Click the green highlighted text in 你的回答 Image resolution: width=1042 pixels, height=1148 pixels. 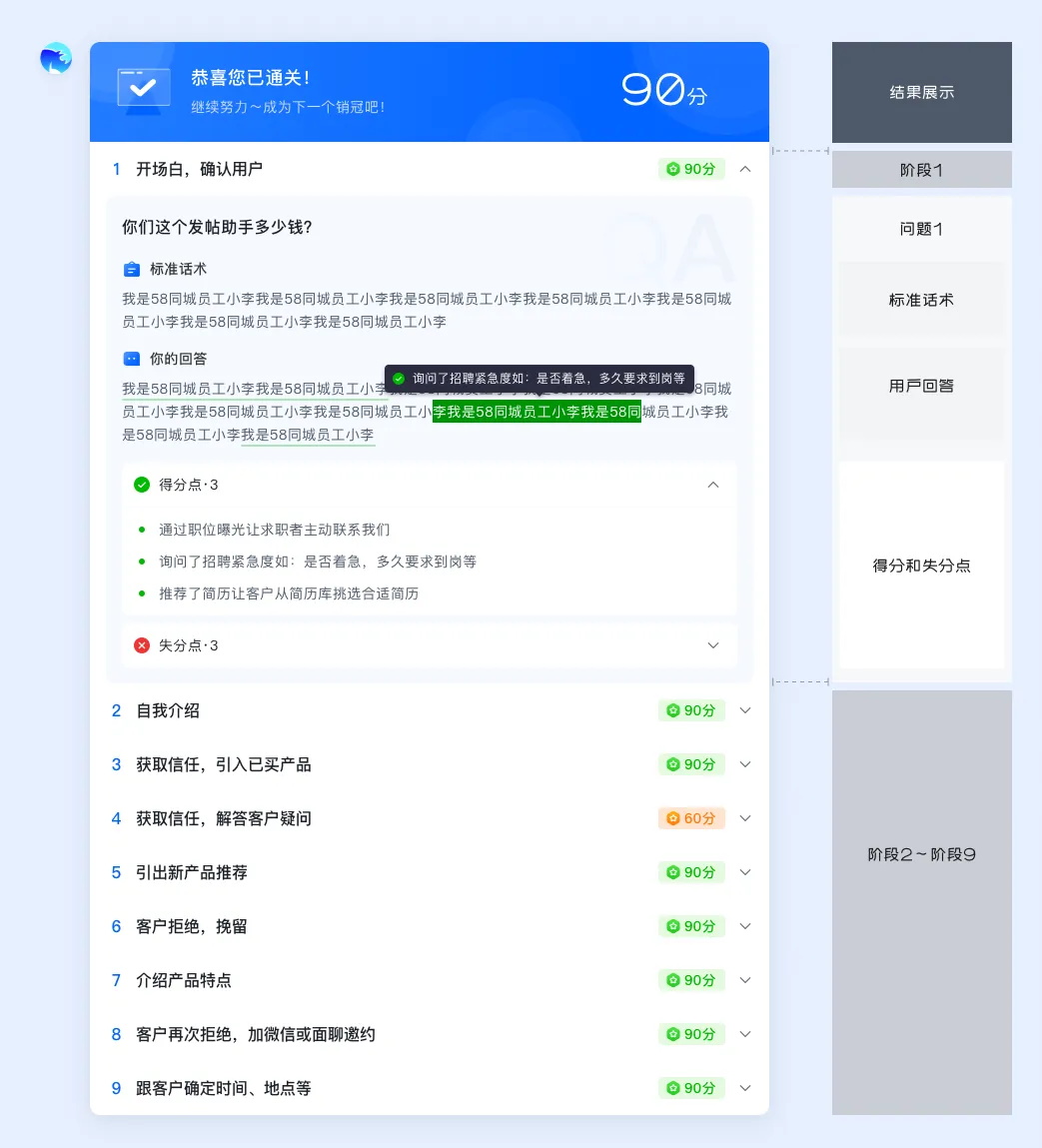tap(536, 411)
